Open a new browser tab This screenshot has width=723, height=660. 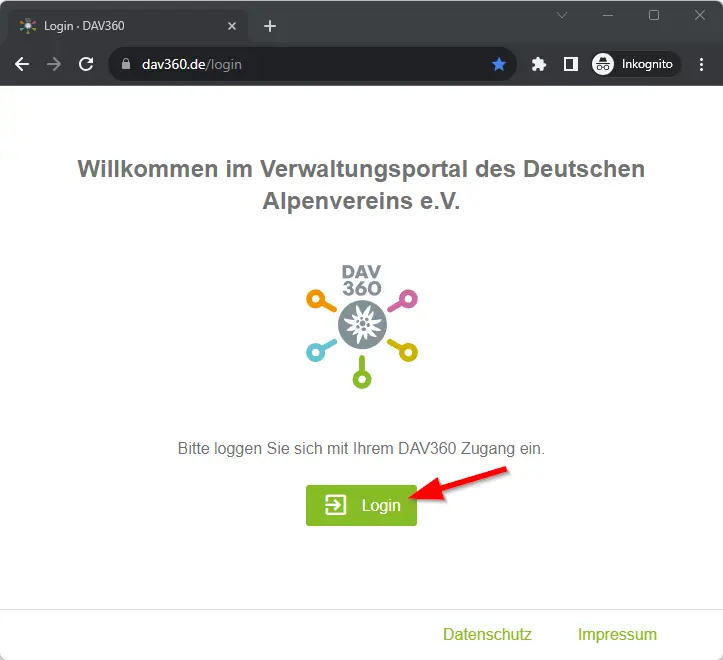coord(269,26)
